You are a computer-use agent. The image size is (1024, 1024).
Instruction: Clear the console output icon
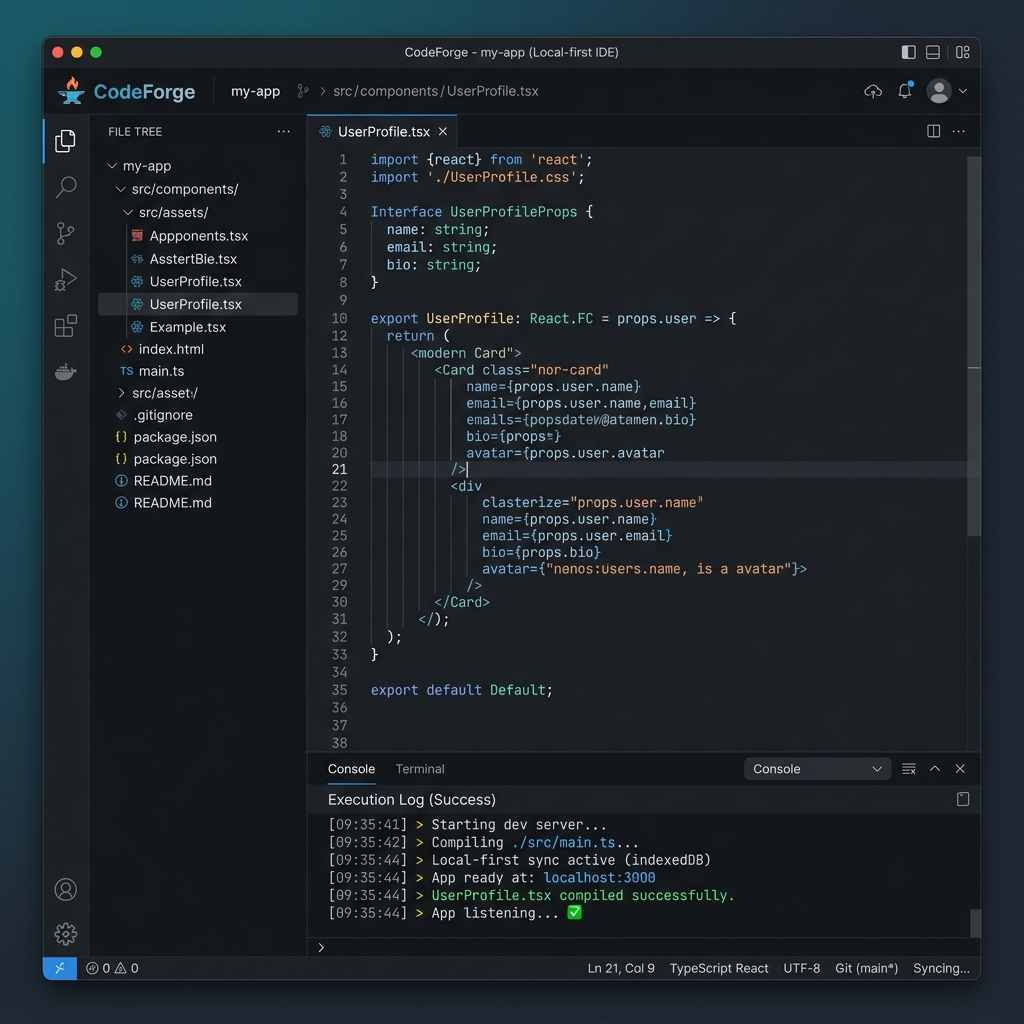[908, 769]
